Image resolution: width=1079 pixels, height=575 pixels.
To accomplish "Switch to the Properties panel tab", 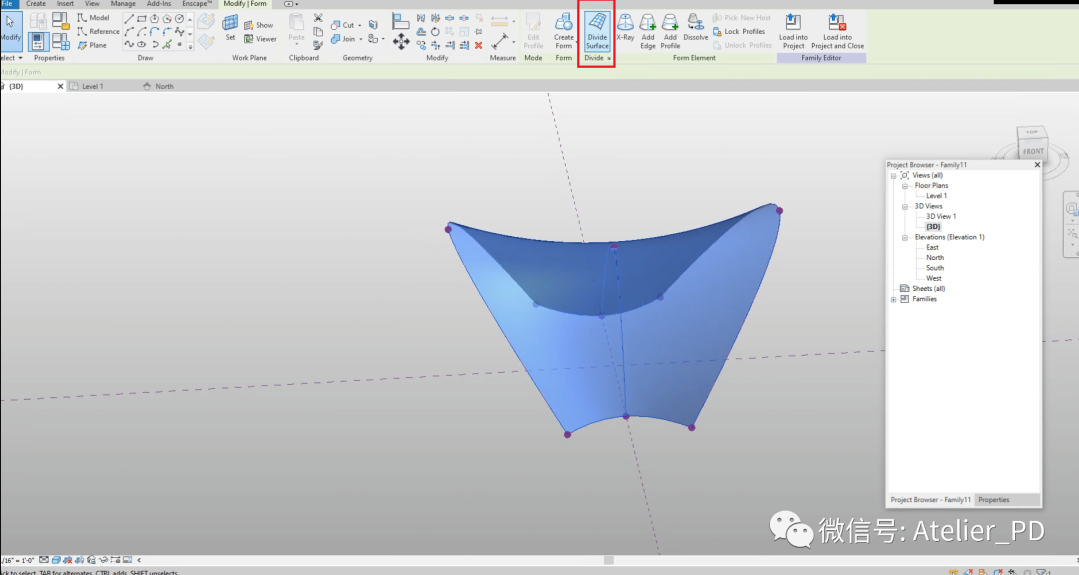I will coord(994,500).
